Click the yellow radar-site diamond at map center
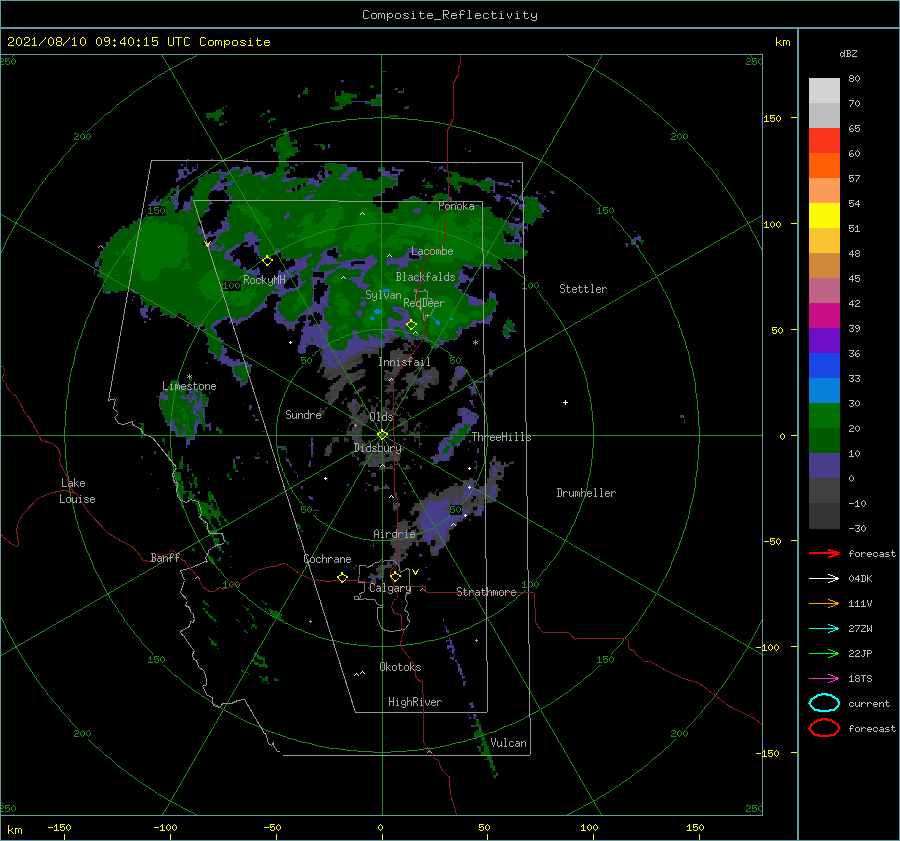Viewport: 900px width, 841px height. (x=382, y=435)
